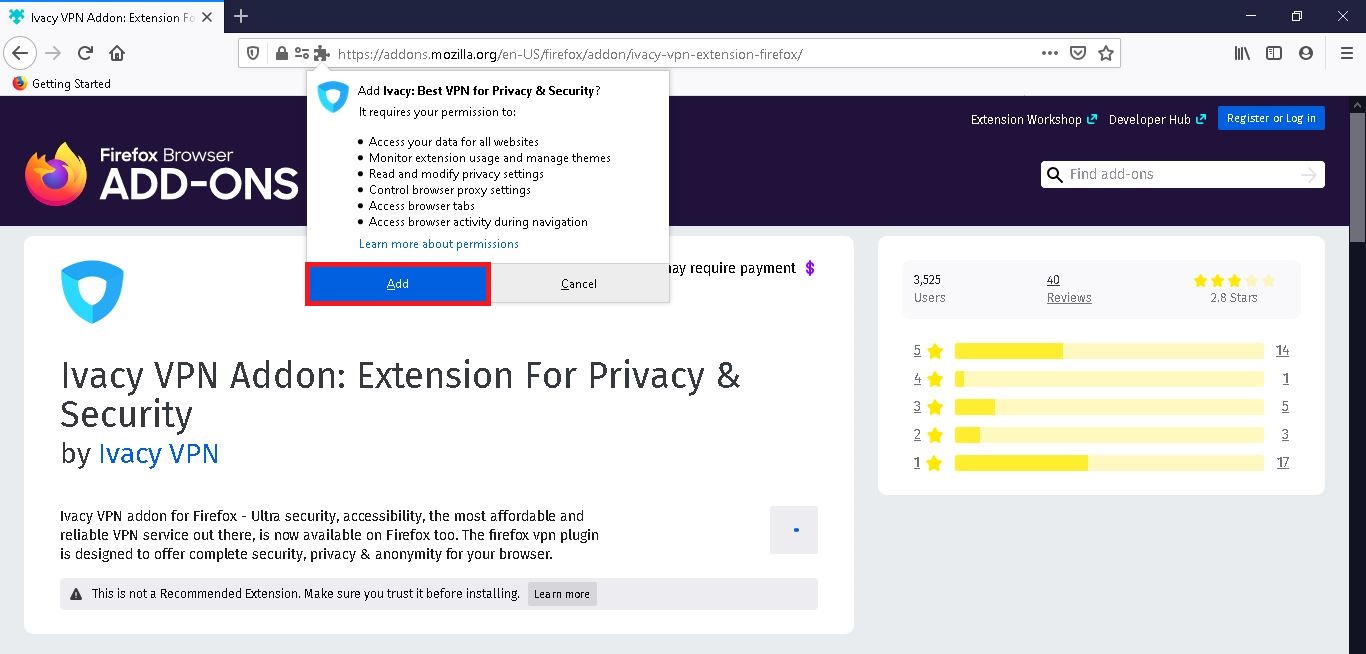Reload the current page
Screen dimensions: 1366x654
(85, 53)
